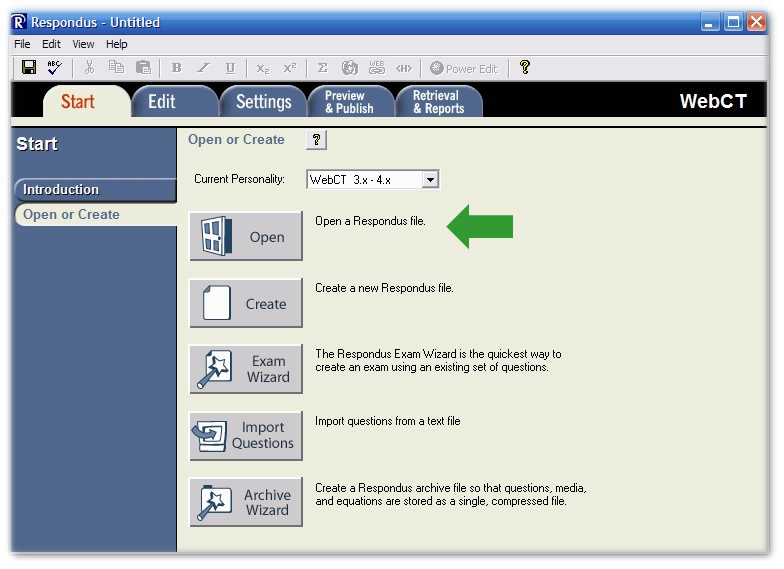
Task: Click the Bold formatting icon
Action: coord(177,68)
